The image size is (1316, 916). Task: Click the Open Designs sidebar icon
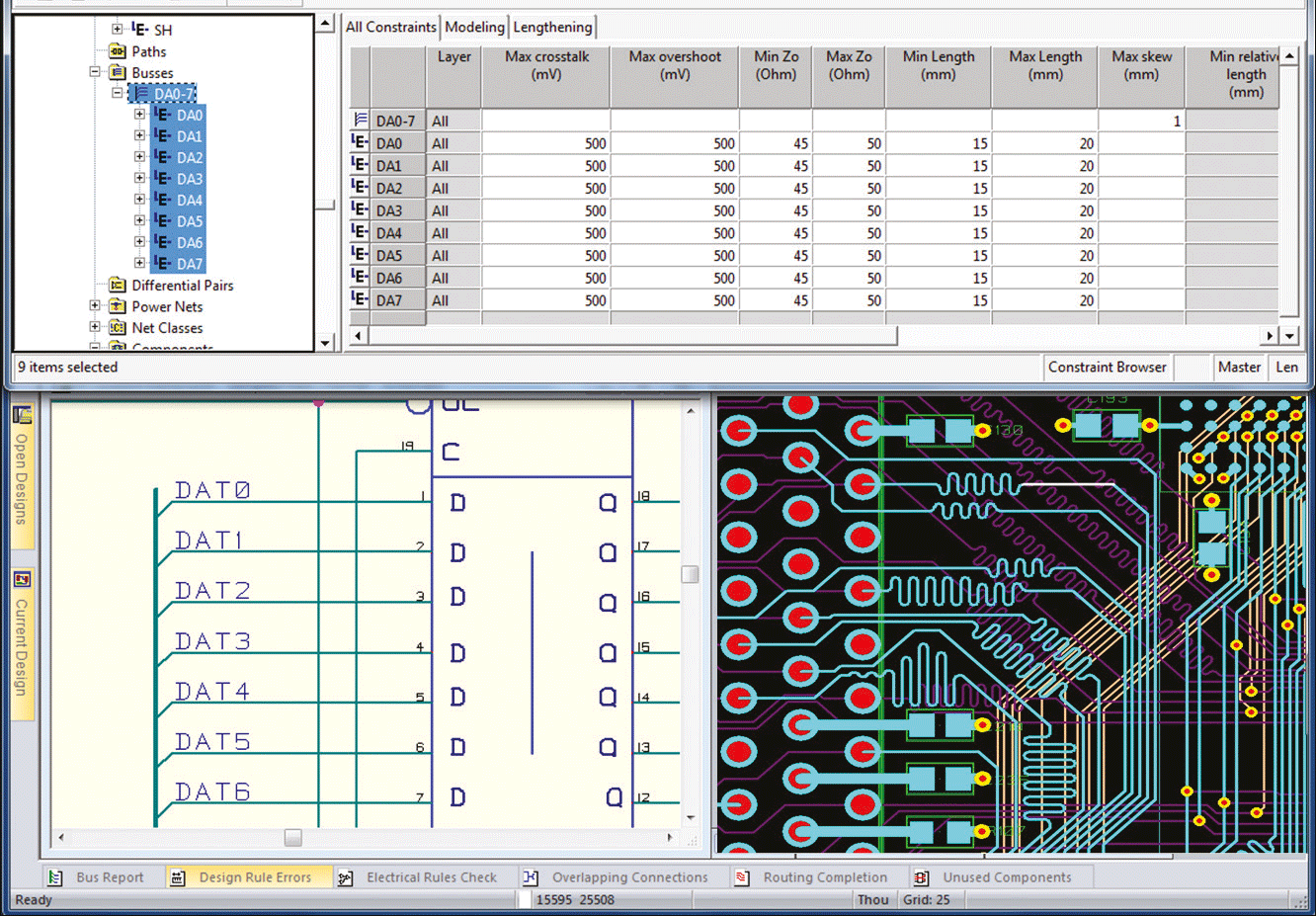[x=22, y=414]
